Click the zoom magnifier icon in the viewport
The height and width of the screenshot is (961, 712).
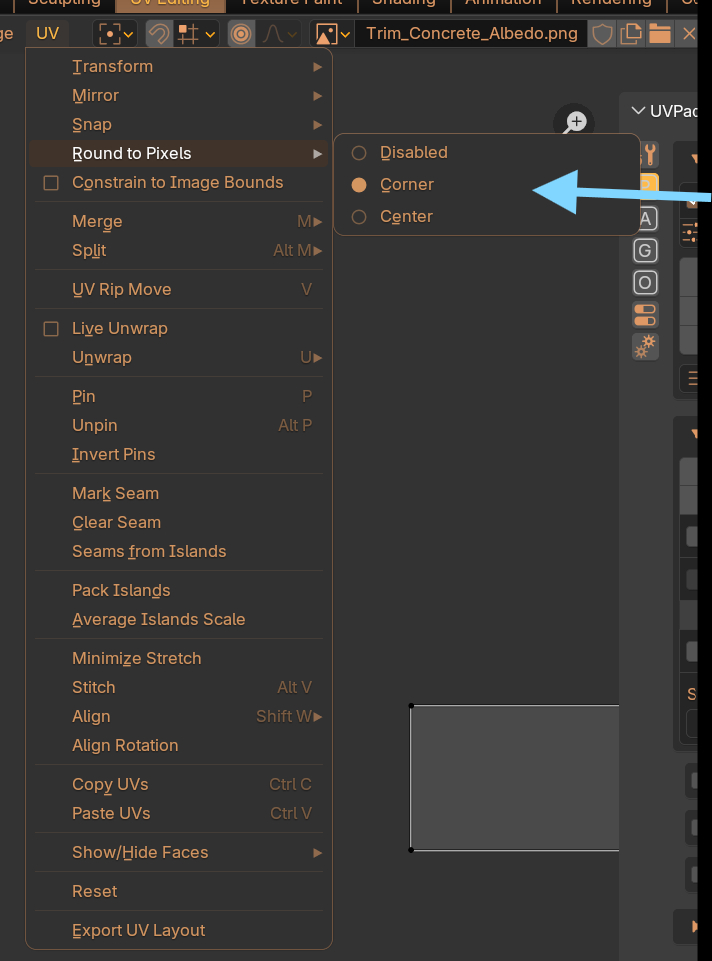[574, 123]
